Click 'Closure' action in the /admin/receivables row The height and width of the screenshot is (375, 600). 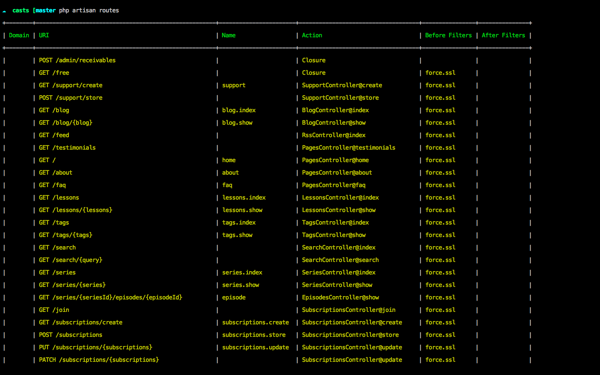[313, 60]
